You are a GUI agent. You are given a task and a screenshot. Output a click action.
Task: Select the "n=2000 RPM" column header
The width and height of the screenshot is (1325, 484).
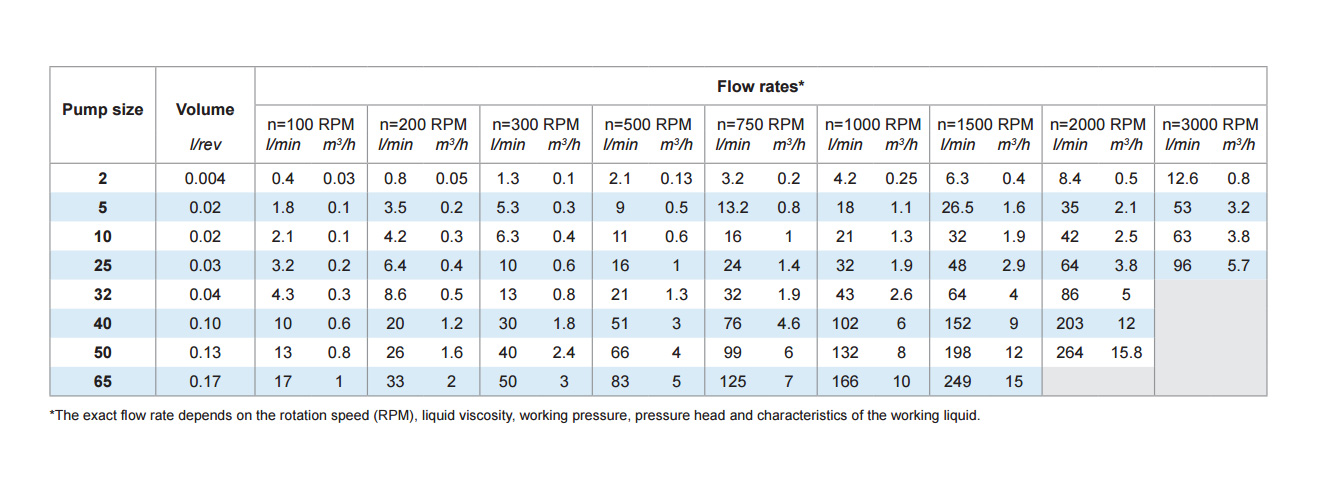pyautogui.click(x=1098, y=125)
